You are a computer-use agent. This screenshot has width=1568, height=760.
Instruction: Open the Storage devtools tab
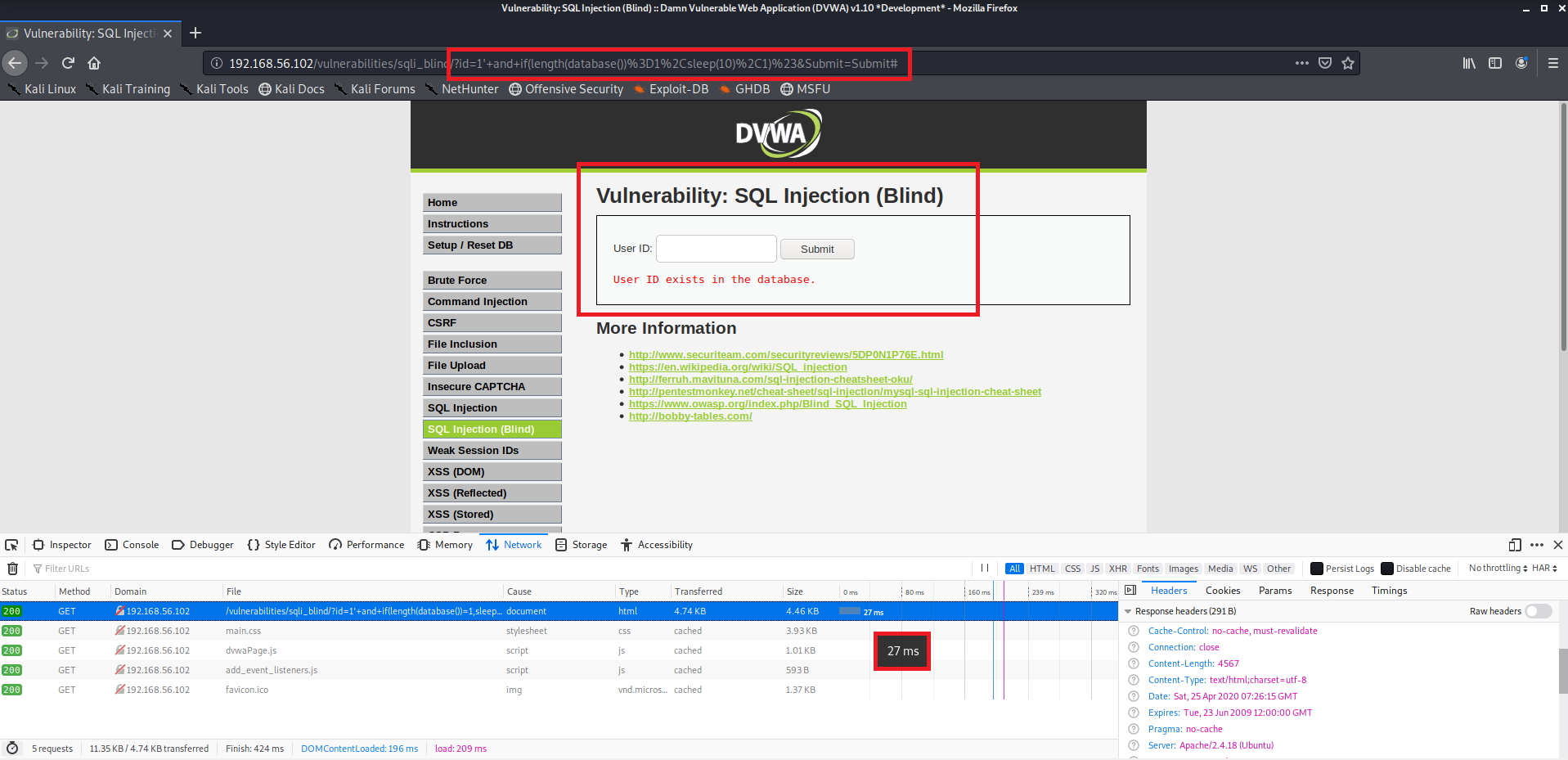[582, 545]
